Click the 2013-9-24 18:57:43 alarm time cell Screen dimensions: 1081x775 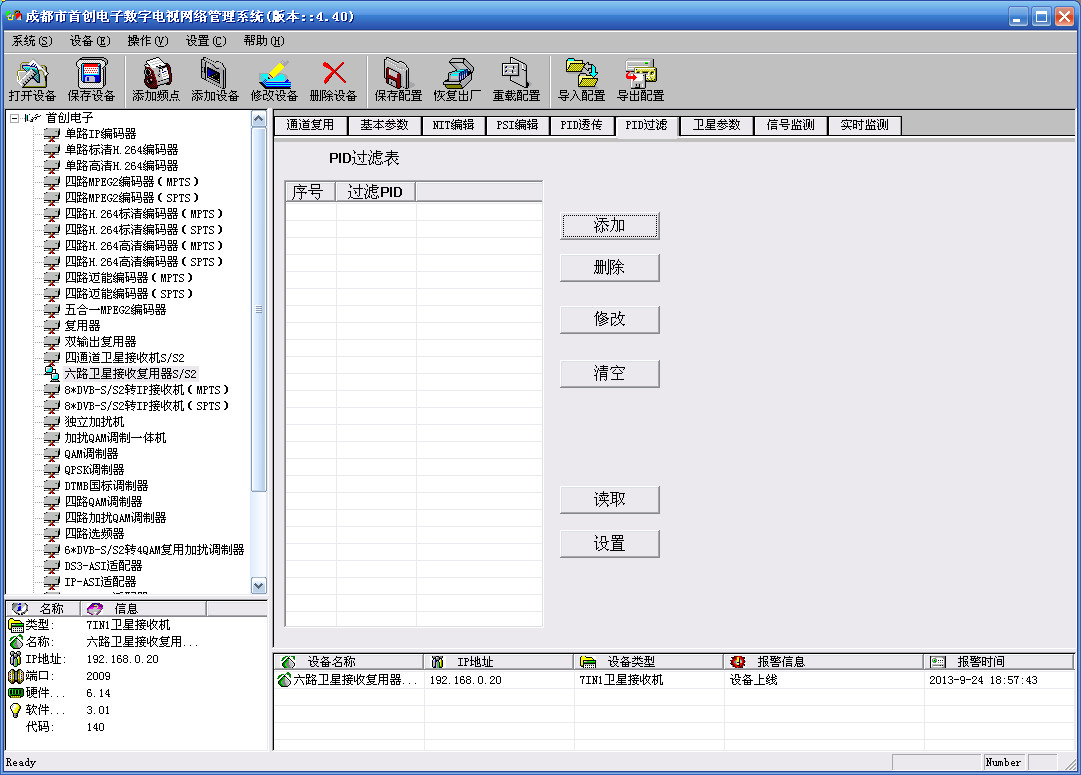983,680
